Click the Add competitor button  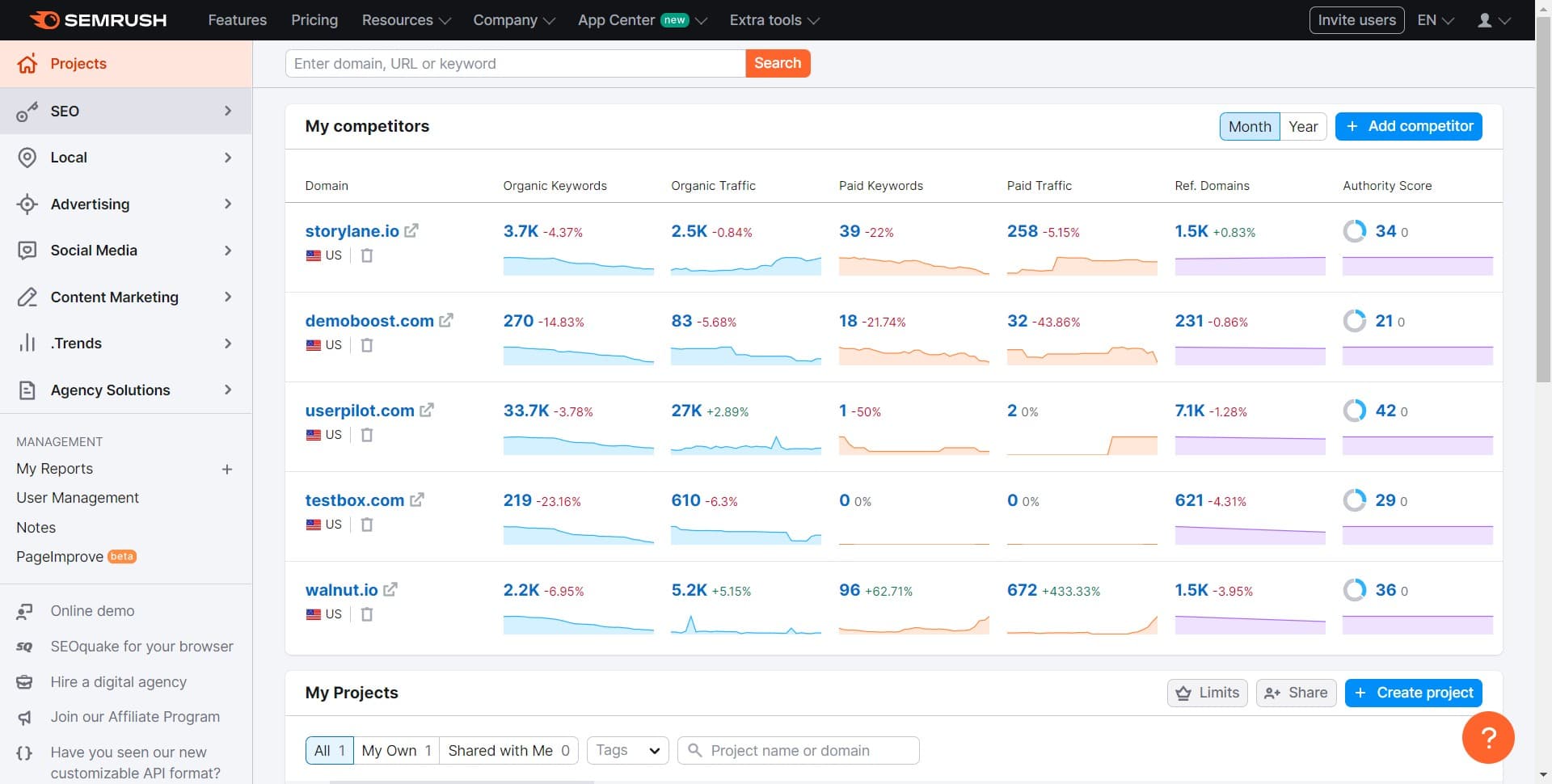point(1408,126)
